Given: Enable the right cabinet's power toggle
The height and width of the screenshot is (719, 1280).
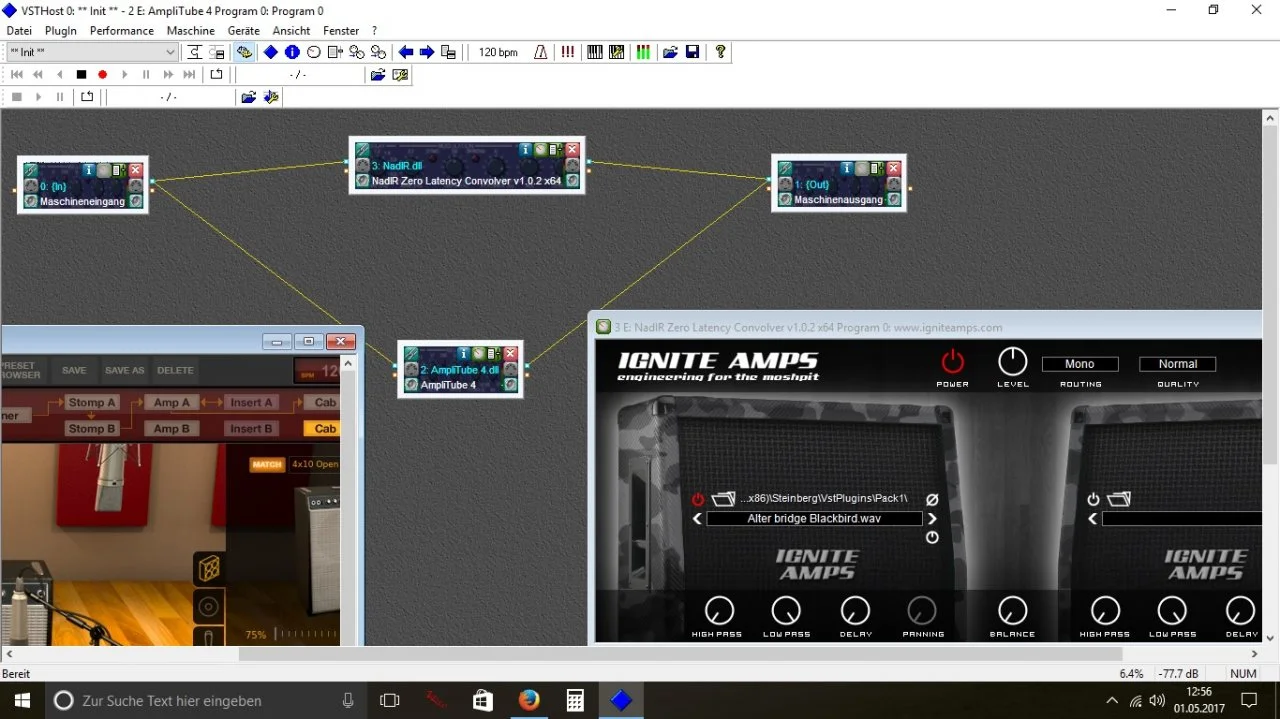Looking at the screenshot, I should pyautogui.click(x=1093, y=499).
